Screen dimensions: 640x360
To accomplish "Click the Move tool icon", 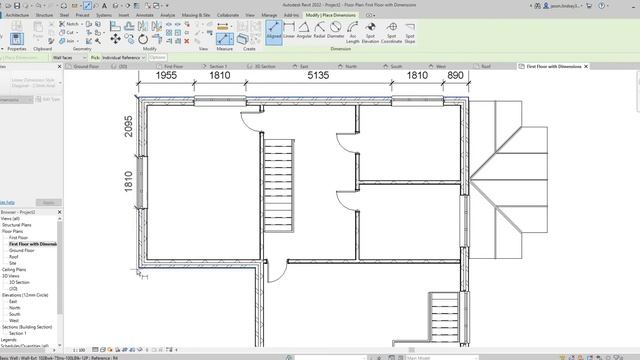I will point(116,39).
